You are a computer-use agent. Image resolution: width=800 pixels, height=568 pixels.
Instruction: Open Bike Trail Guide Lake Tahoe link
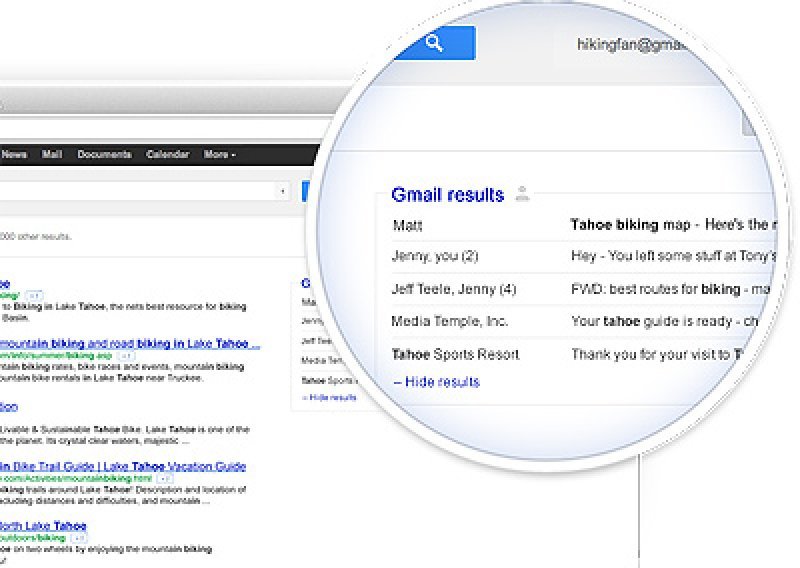[123, 466]
